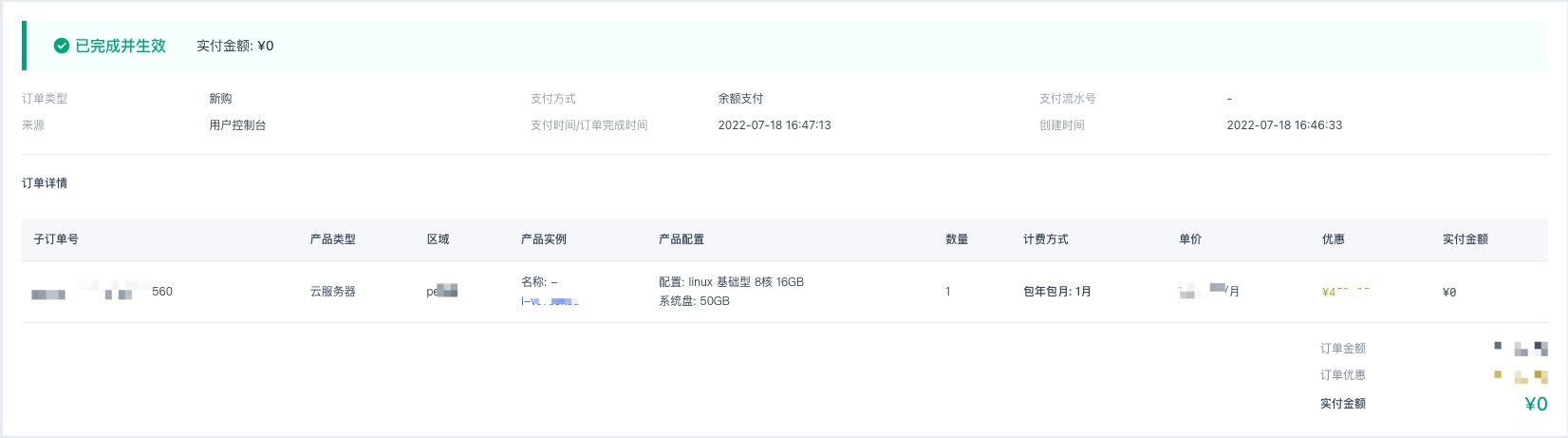Click the 云服务器 product type cell
Image resolution: width=1568 pixels, height=438 pixels.
coord(332,292)
